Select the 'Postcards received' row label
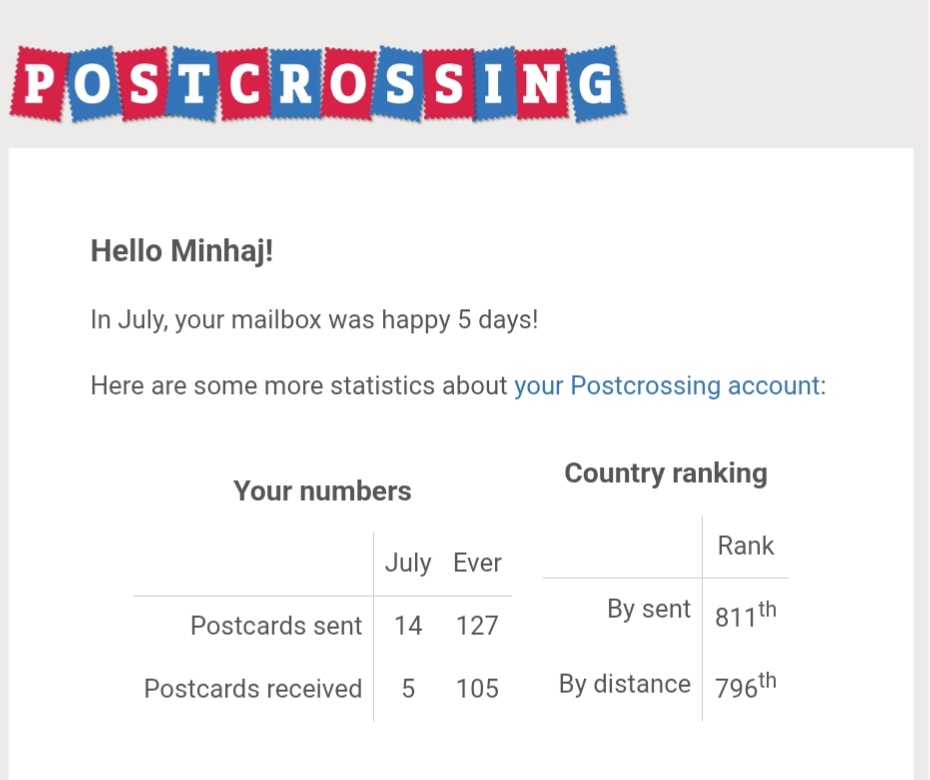 click(253, 689)
